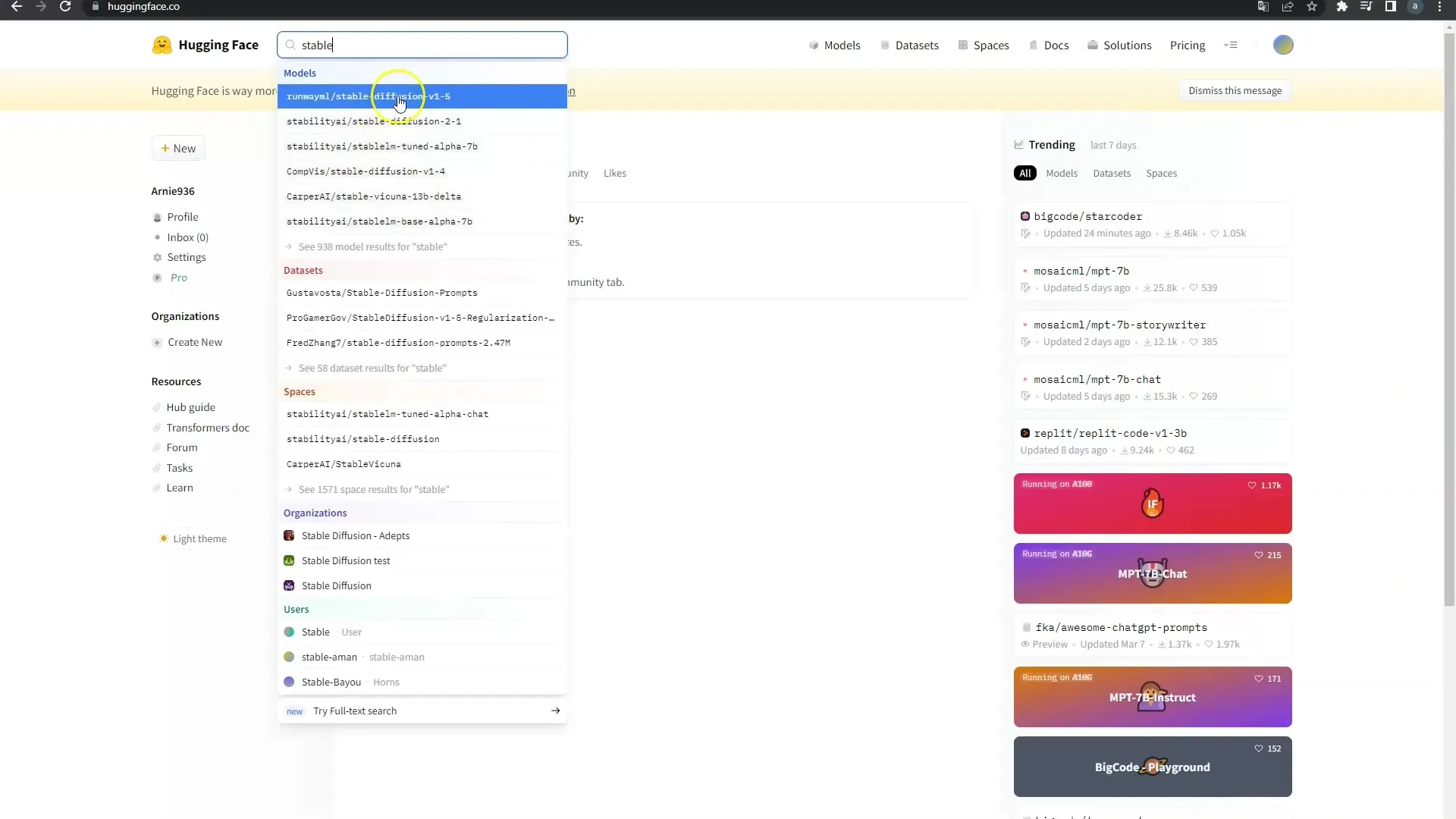Toggle Models filter in Trending
This screenshot has width=1456, height=819.
click(x=1062, y=173)
